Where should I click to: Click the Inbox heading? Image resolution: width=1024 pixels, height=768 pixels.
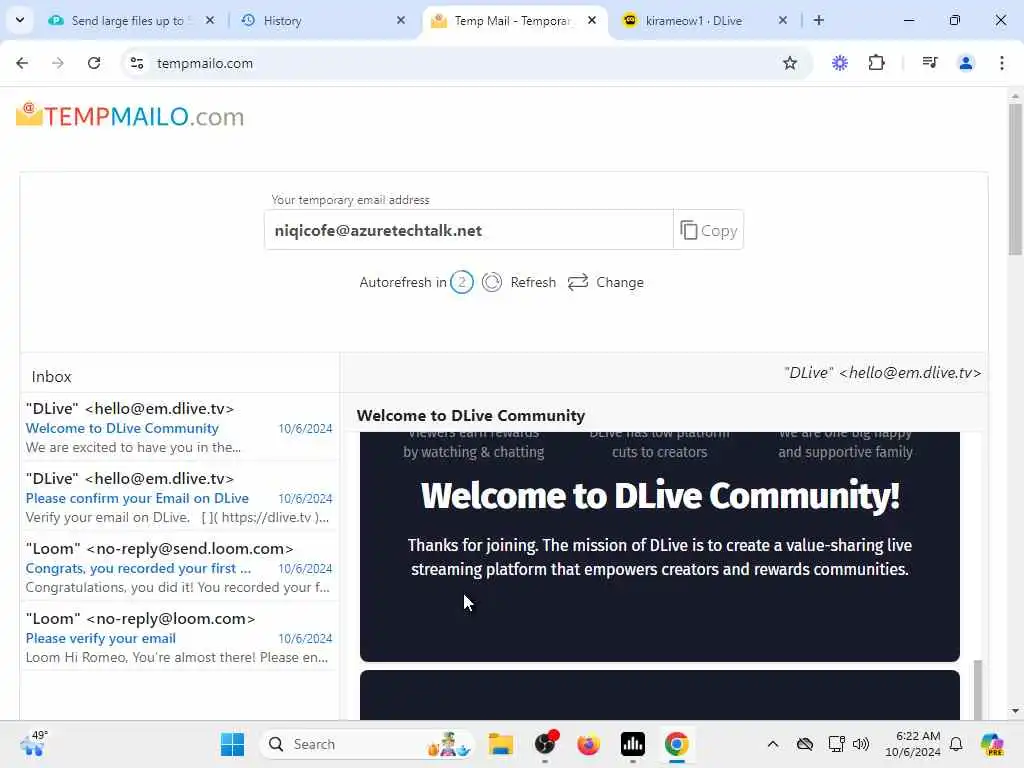[x=52, y=377]
